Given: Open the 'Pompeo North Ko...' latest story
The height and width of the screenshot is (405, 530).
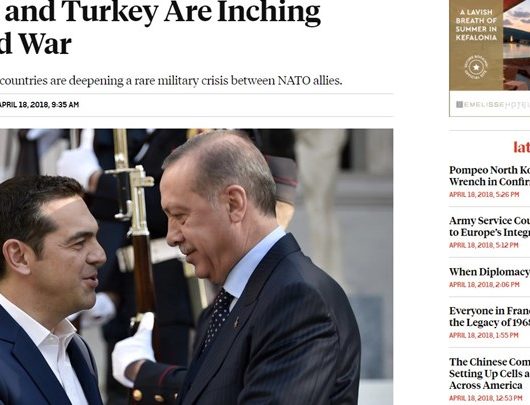Looking at the screenshot, I should pyautogui.click(x=489, y=176).
